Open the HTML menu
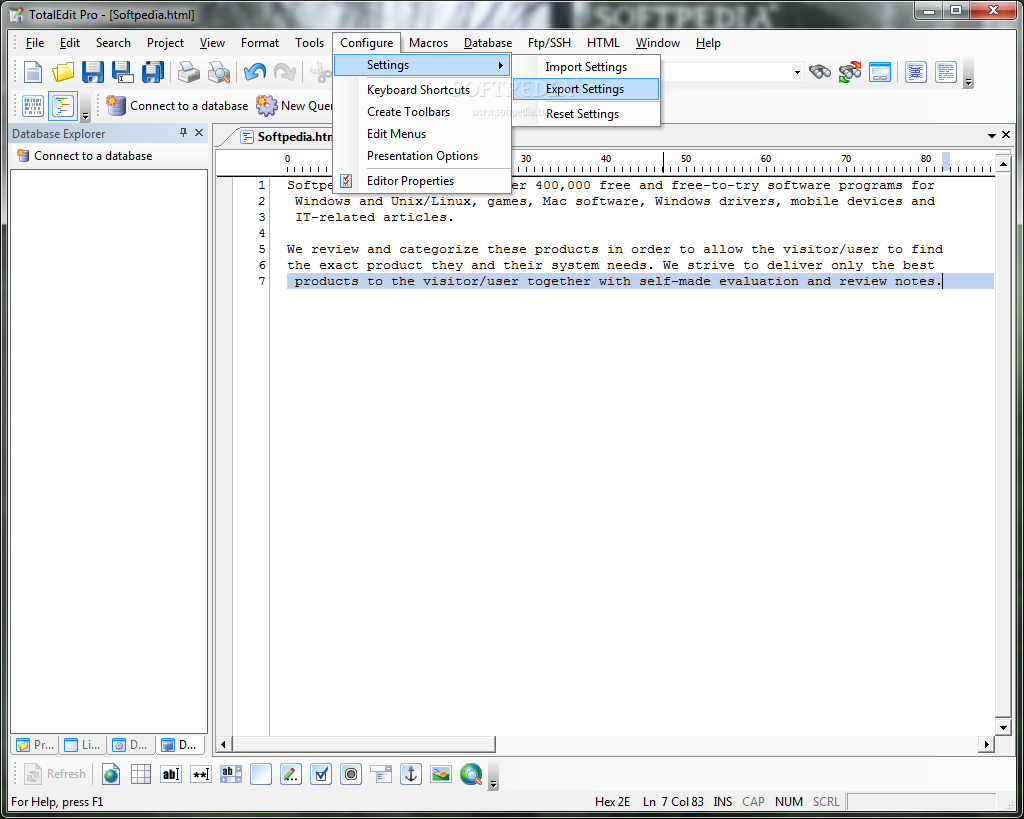The height and width of the screenshot is (819, 1024). click(603, 43)
